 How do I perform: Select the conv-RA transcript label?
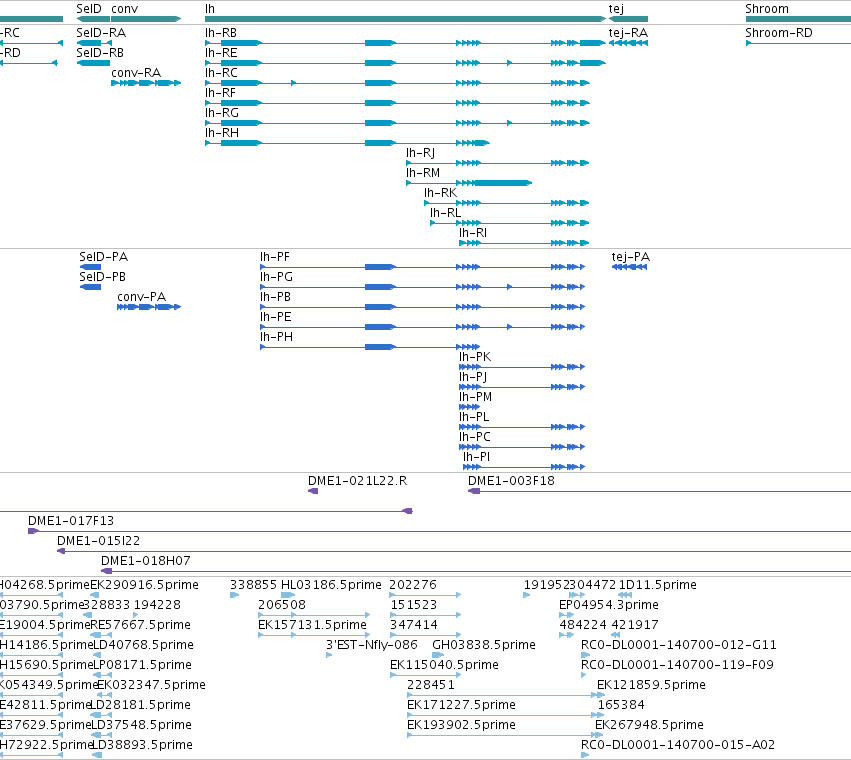point(136,73)
